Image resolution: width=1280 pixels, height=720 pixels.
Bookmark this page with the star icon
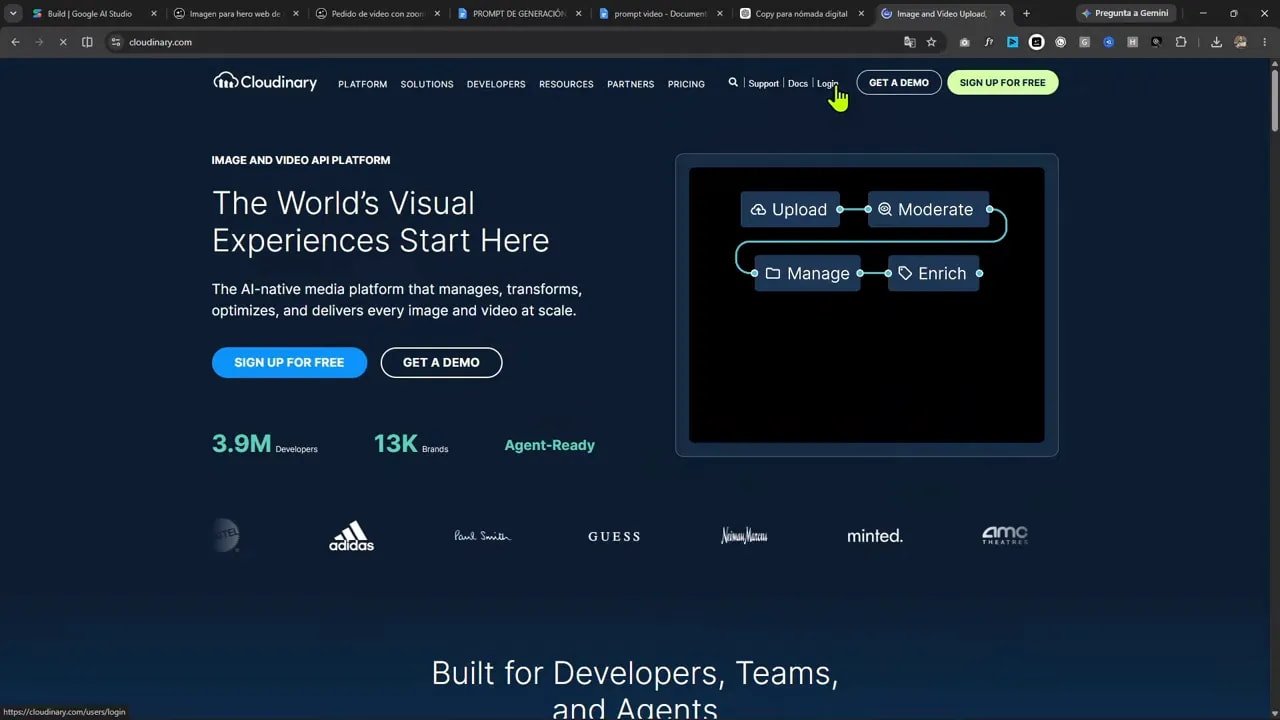click(x=931, y=42)
